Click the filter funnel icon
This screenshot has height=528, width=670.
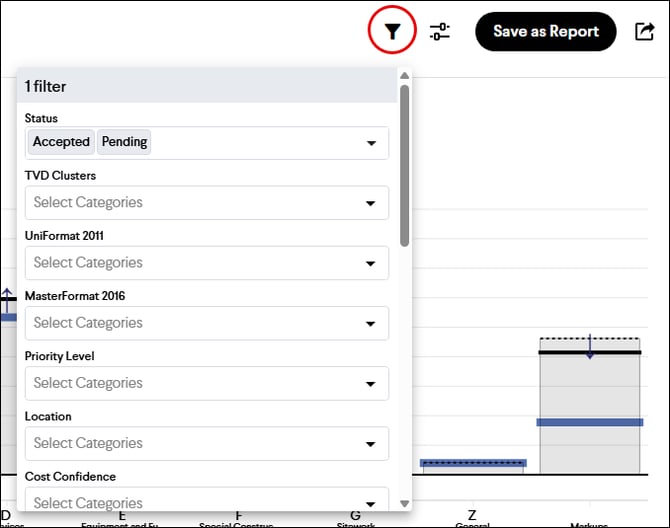[x=393, y=31]
